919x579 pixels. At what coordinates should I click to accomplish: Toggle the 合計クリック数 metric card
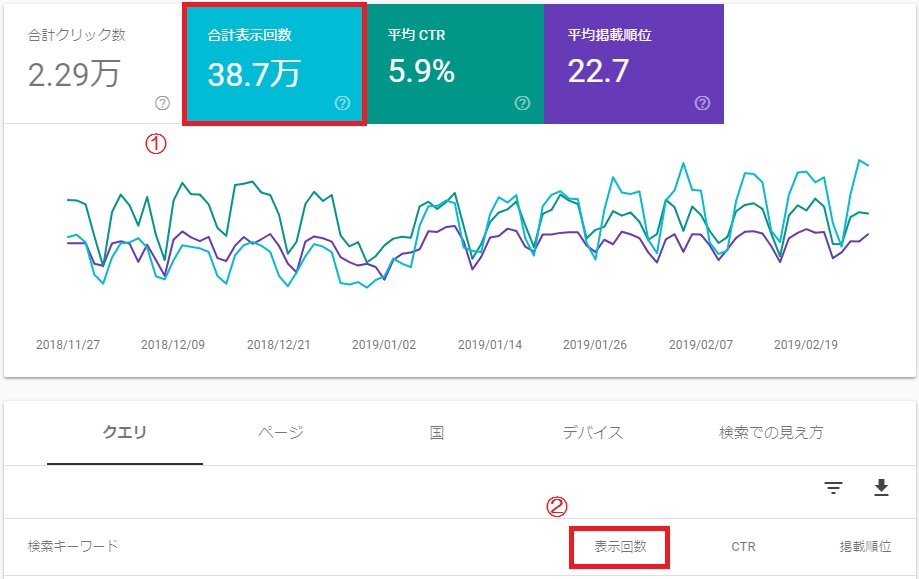92,62
